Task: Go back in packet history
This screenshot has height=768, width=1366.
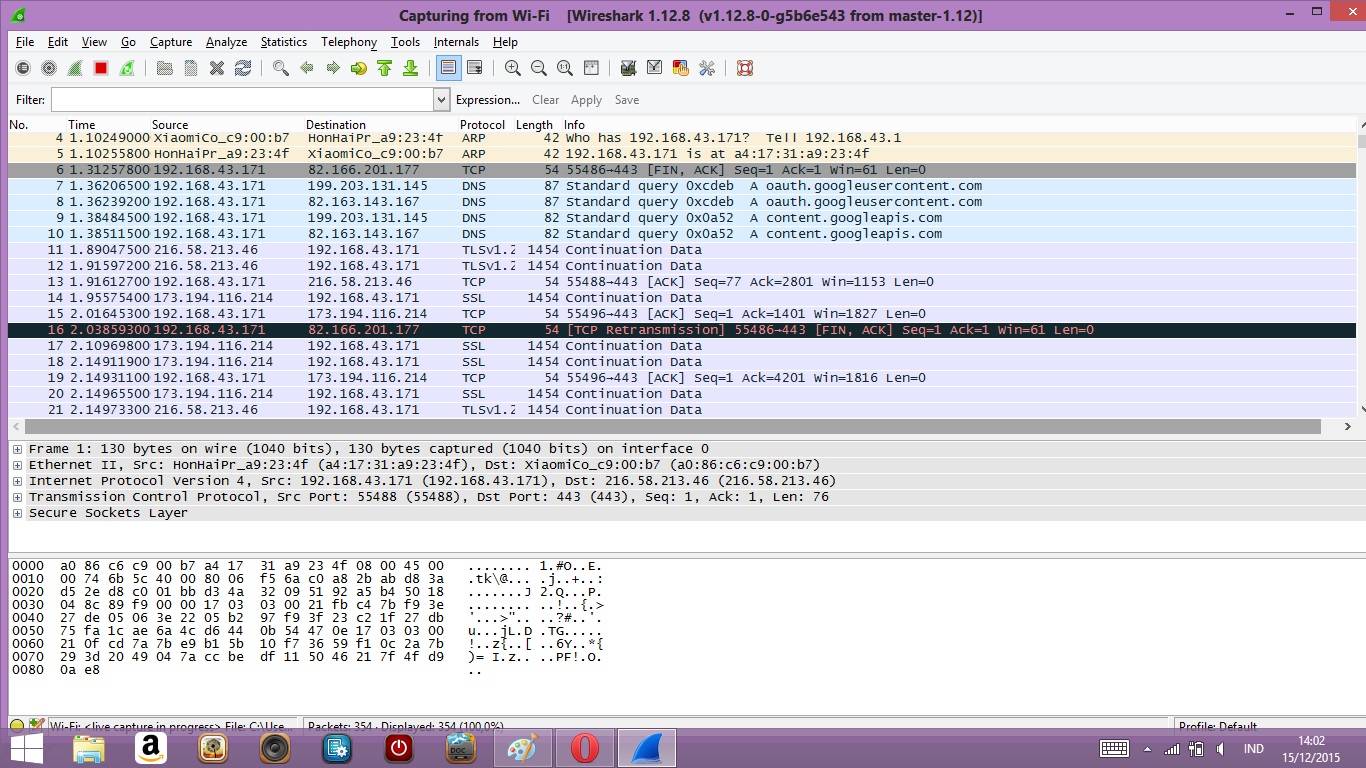Action: coord(307,68)
